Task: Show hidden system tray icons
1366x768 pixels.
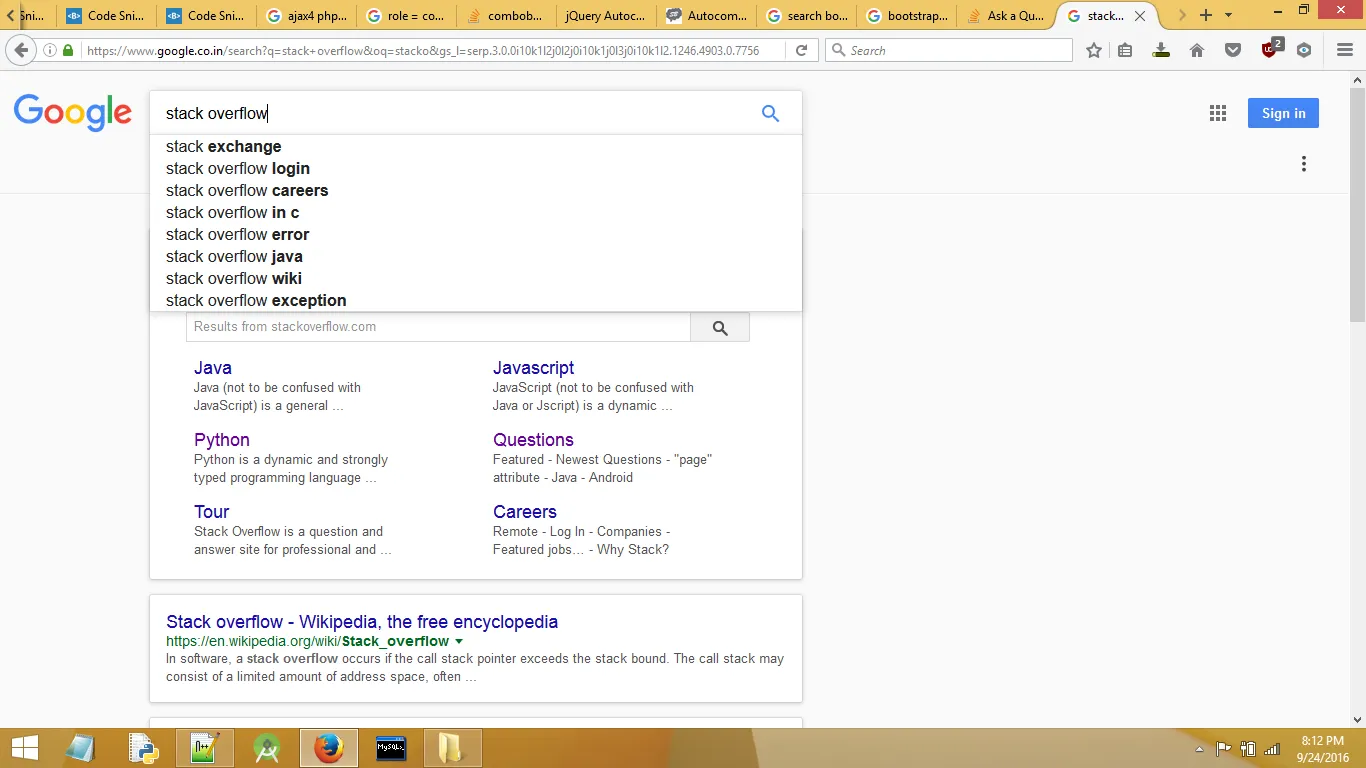Action: click(x=1200, y=748)
